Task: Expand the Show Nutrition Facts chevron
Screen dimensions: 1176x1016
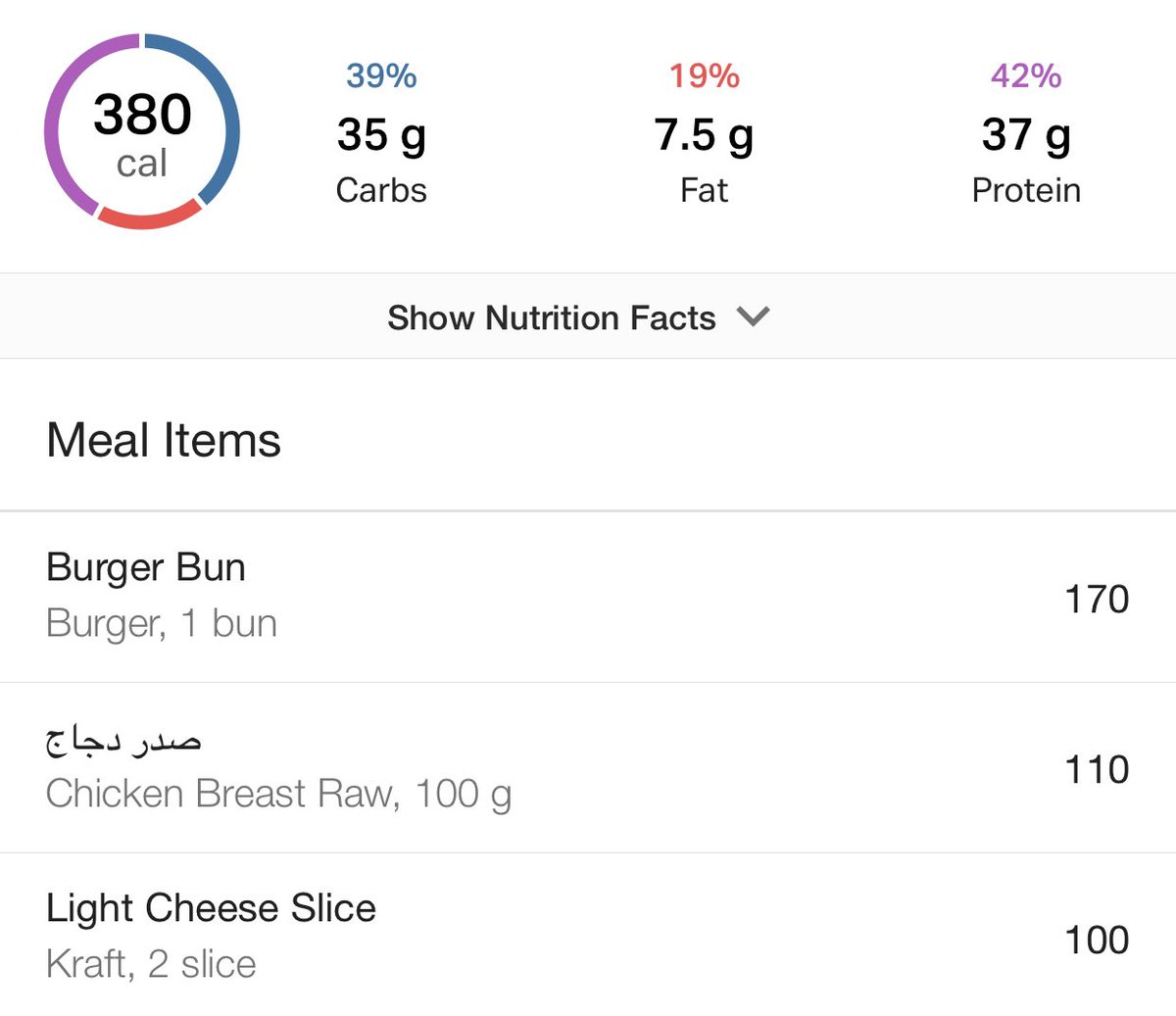Action: pos(753,316)
